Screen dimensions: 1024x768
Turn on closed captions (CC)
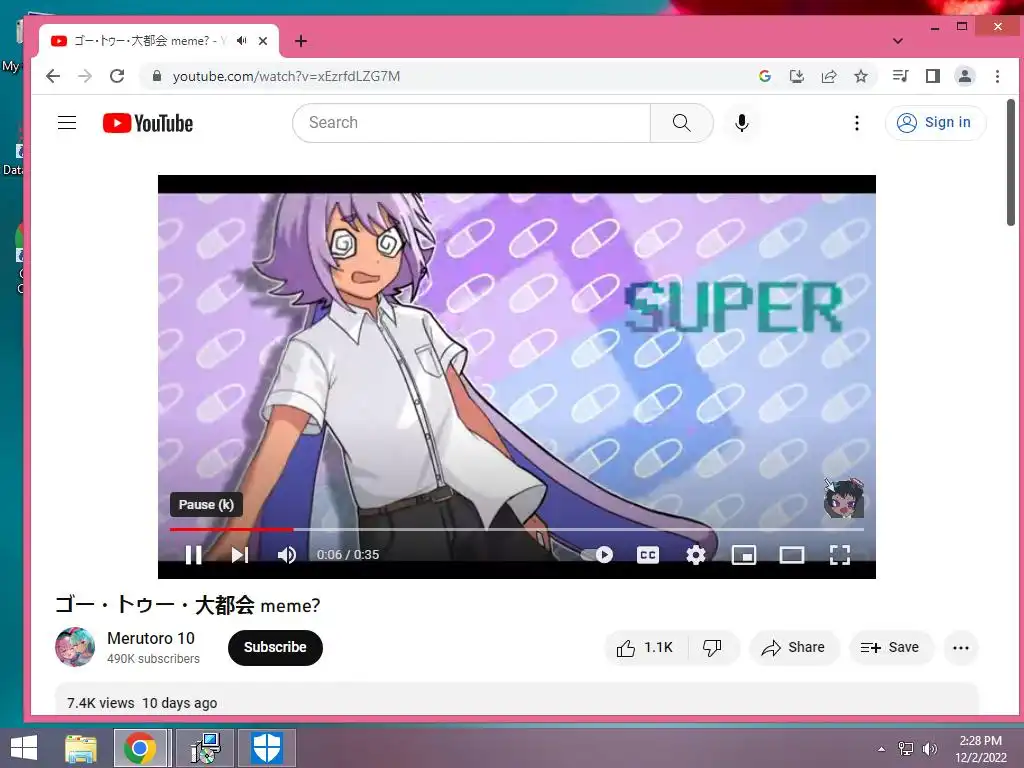[x=648, y=554]
